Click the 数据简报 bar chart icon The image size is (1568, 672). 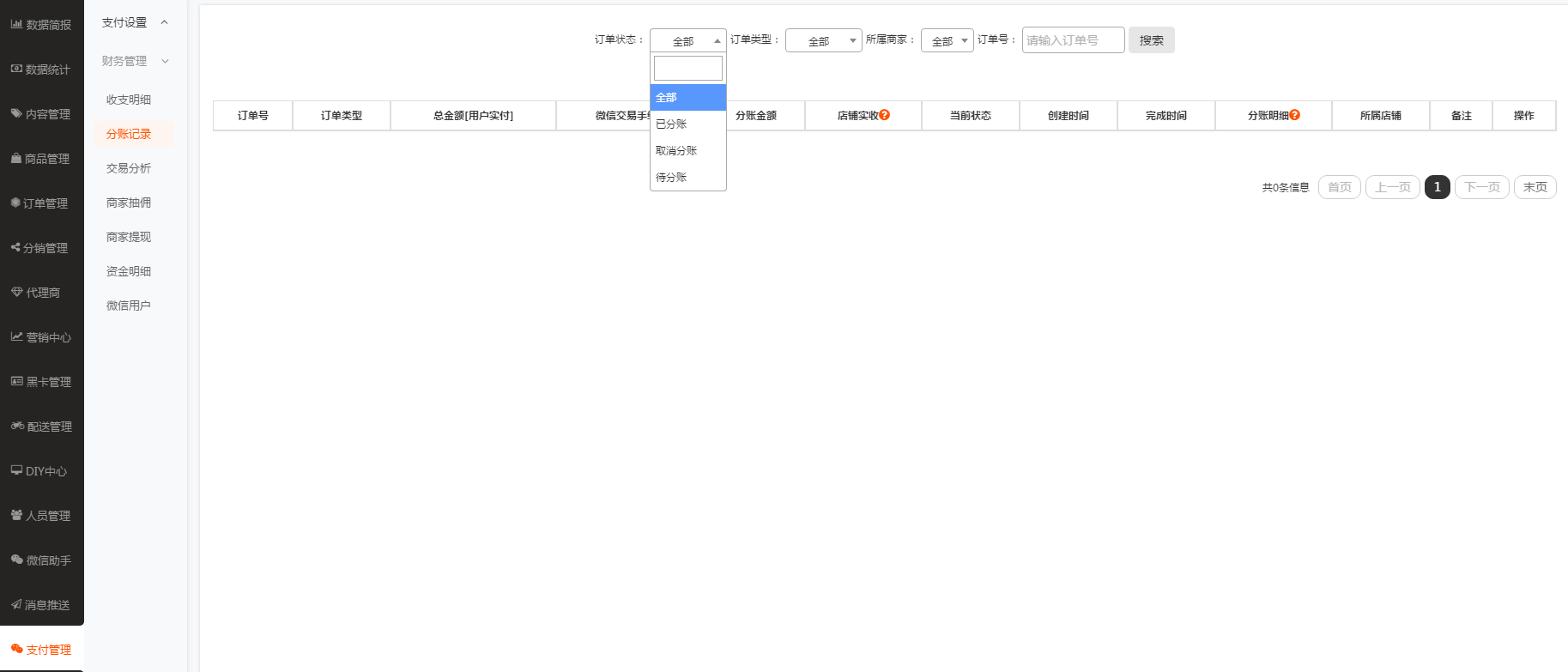(16, 24)
